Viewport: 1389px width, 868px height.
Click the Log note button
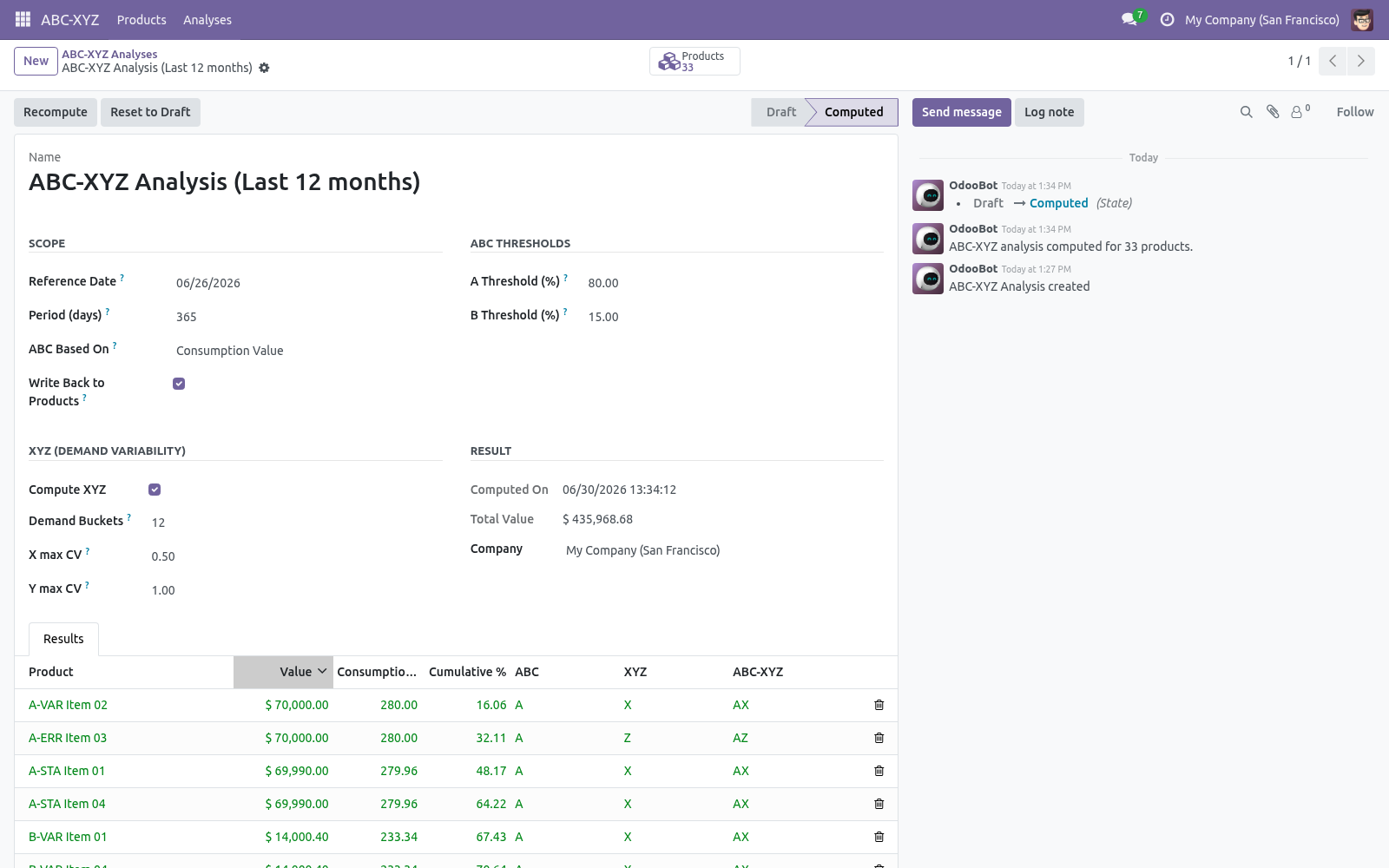point(1049,112)
